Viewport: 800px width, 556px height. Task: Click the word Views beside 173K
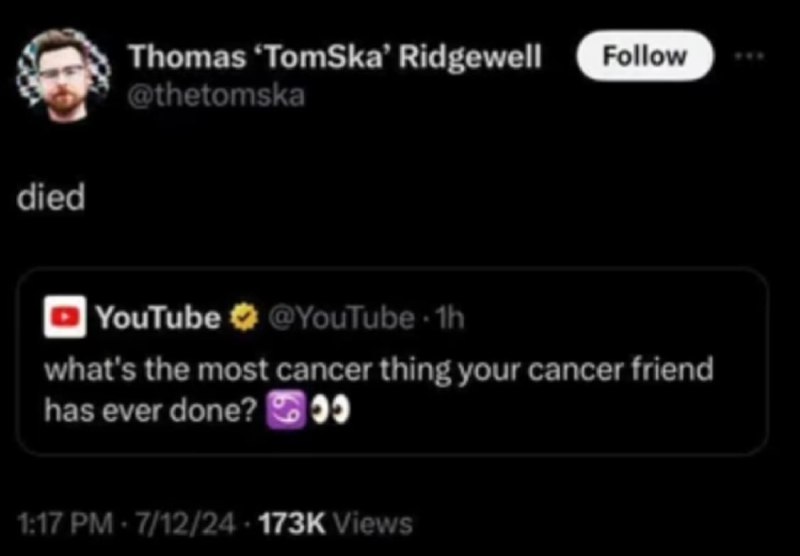[x=372, y=523]
